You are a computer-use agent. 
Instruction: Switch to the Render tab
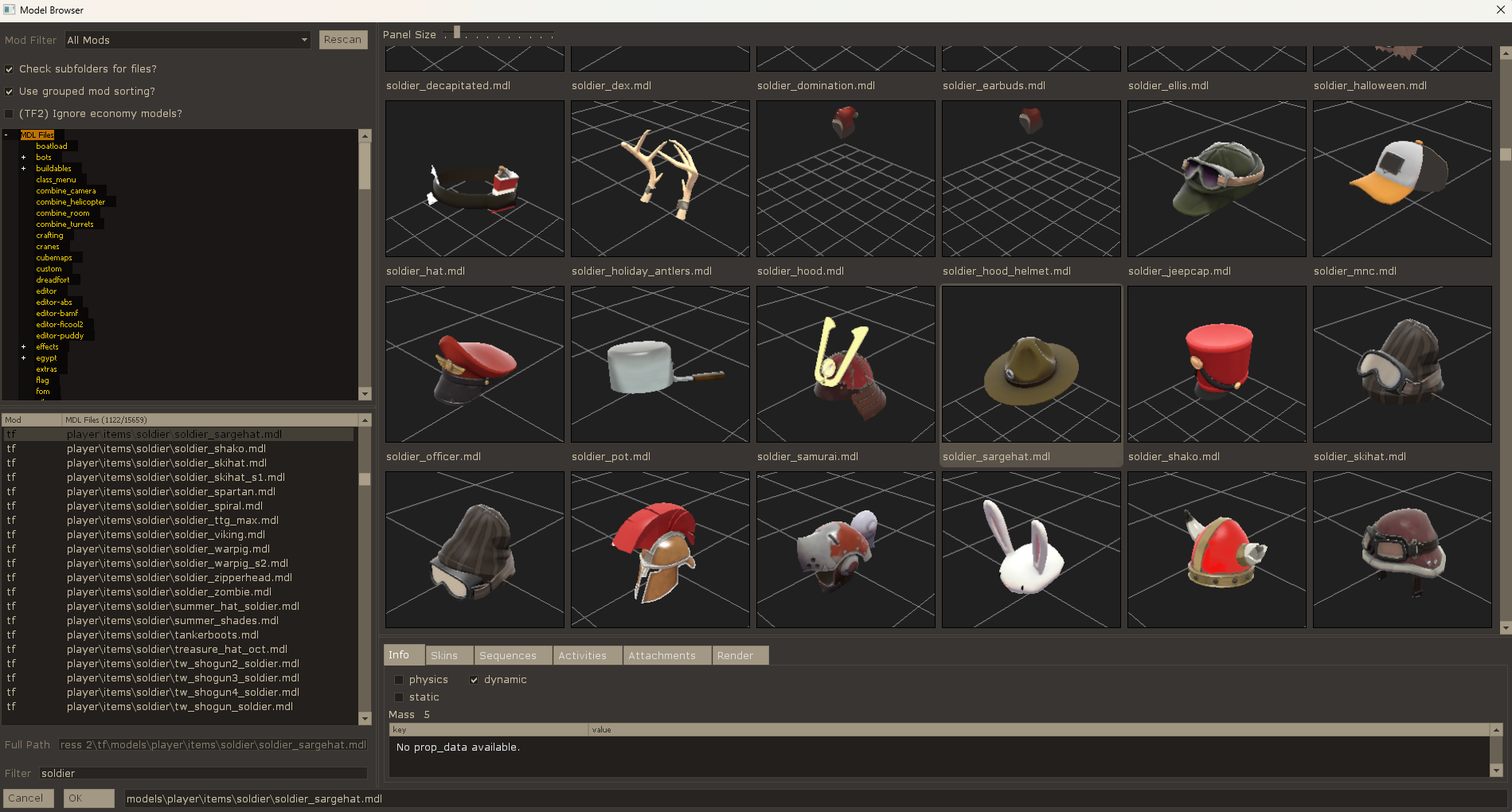[740, 656]
